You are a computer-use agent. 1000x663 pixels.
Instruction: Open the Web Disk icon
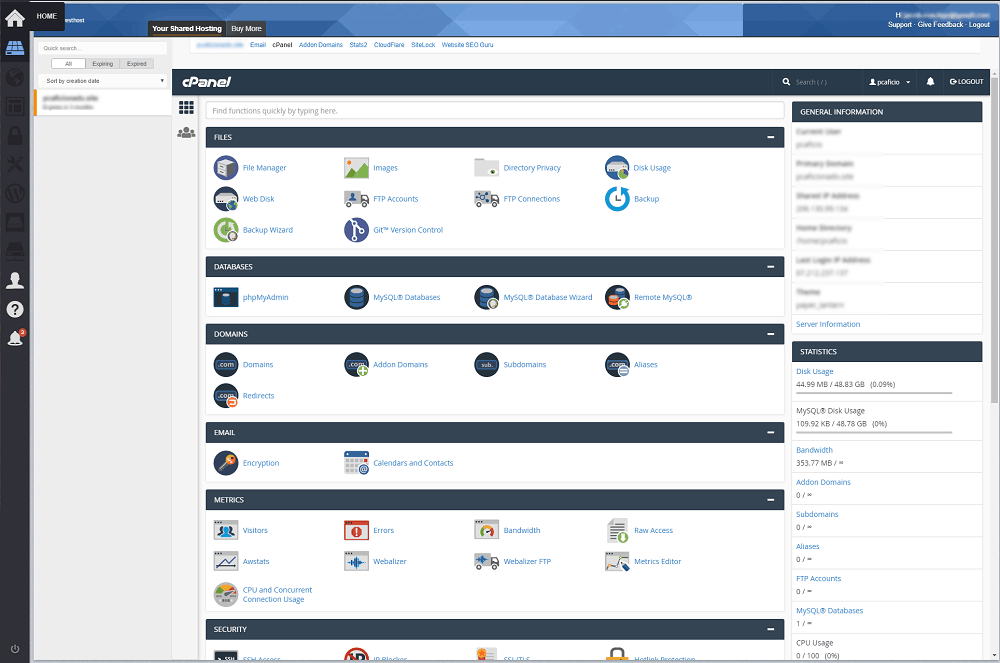coord(226,199)
